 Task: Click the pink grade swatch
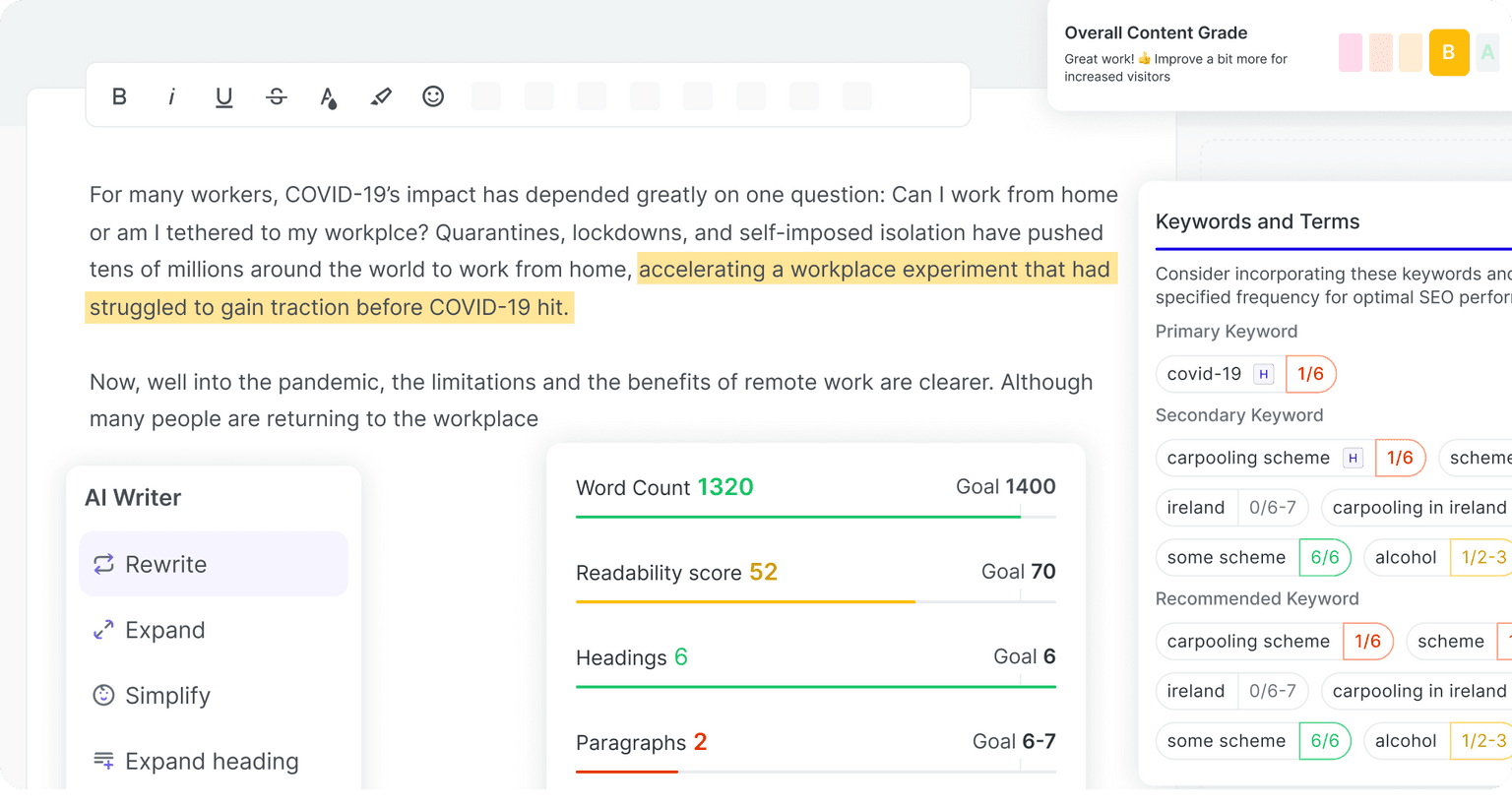pos(1351,53)
